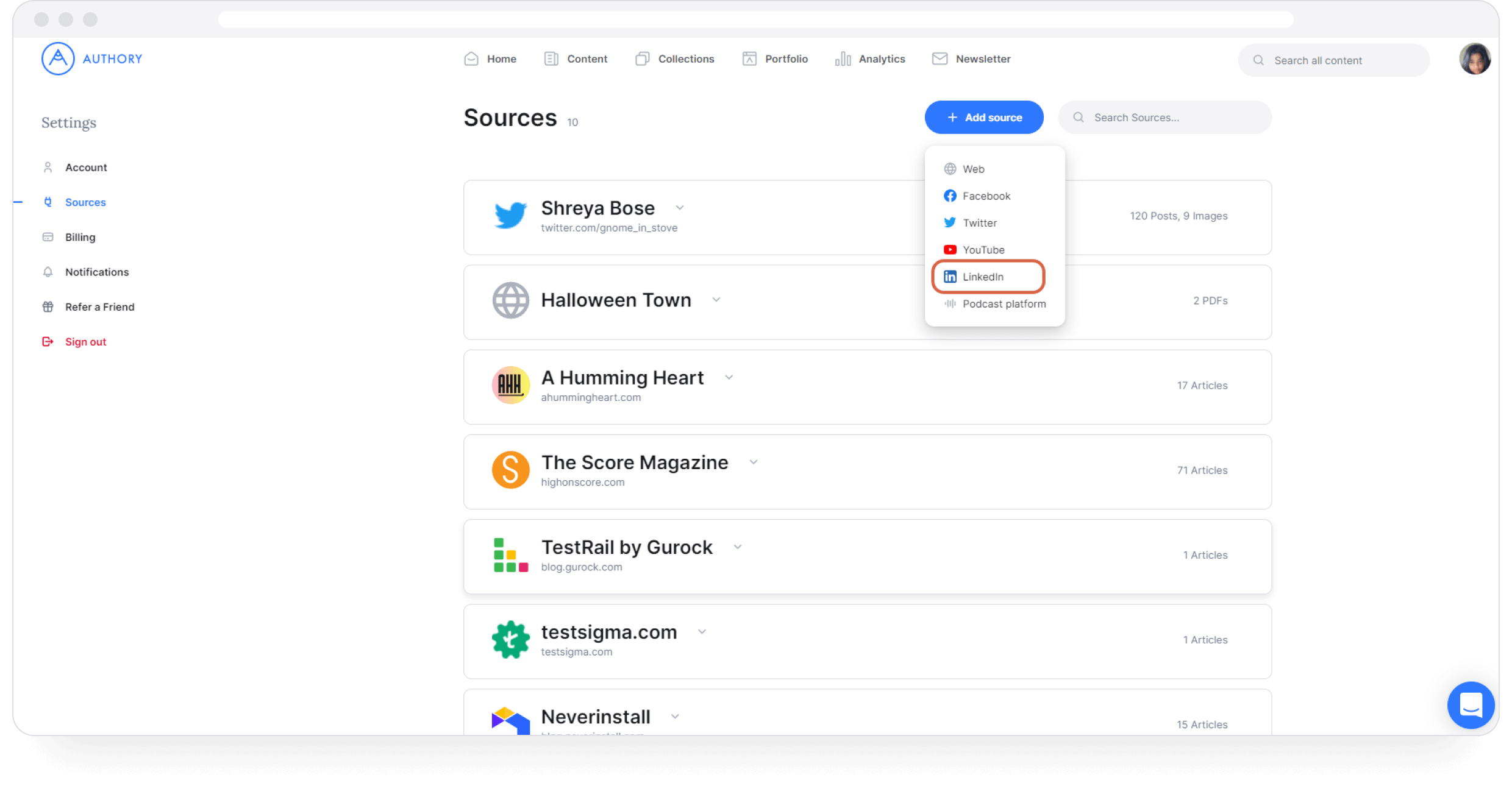Click the Neverinstall colorful logo
Image resolution: width=1512 pixels, height=797 pixels.
pos(510,720)
